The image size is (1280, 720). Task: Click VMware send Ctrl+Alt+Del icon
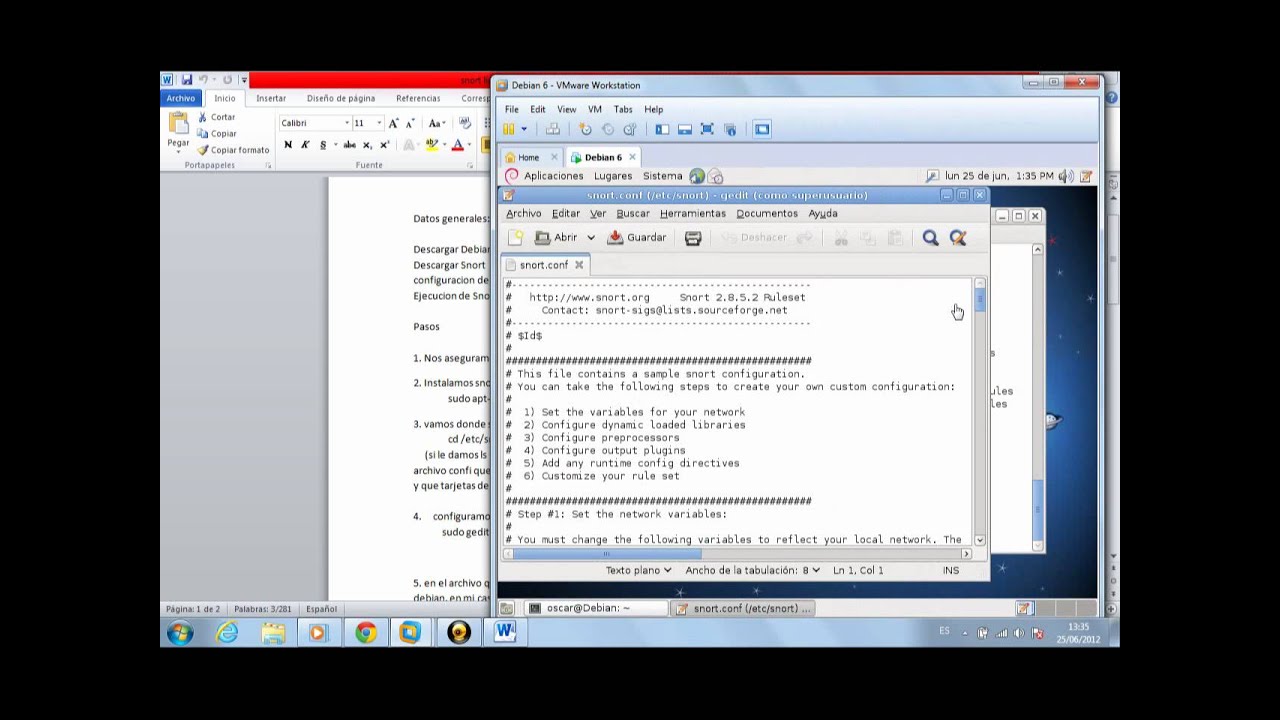pos(552,129)
